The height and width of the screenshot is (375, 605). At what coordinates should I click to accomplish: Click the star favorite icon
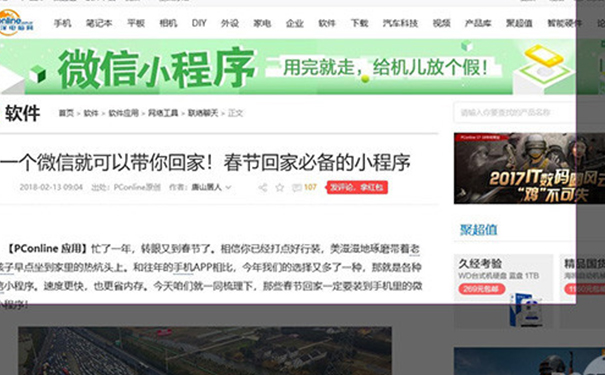coord(280,188)
